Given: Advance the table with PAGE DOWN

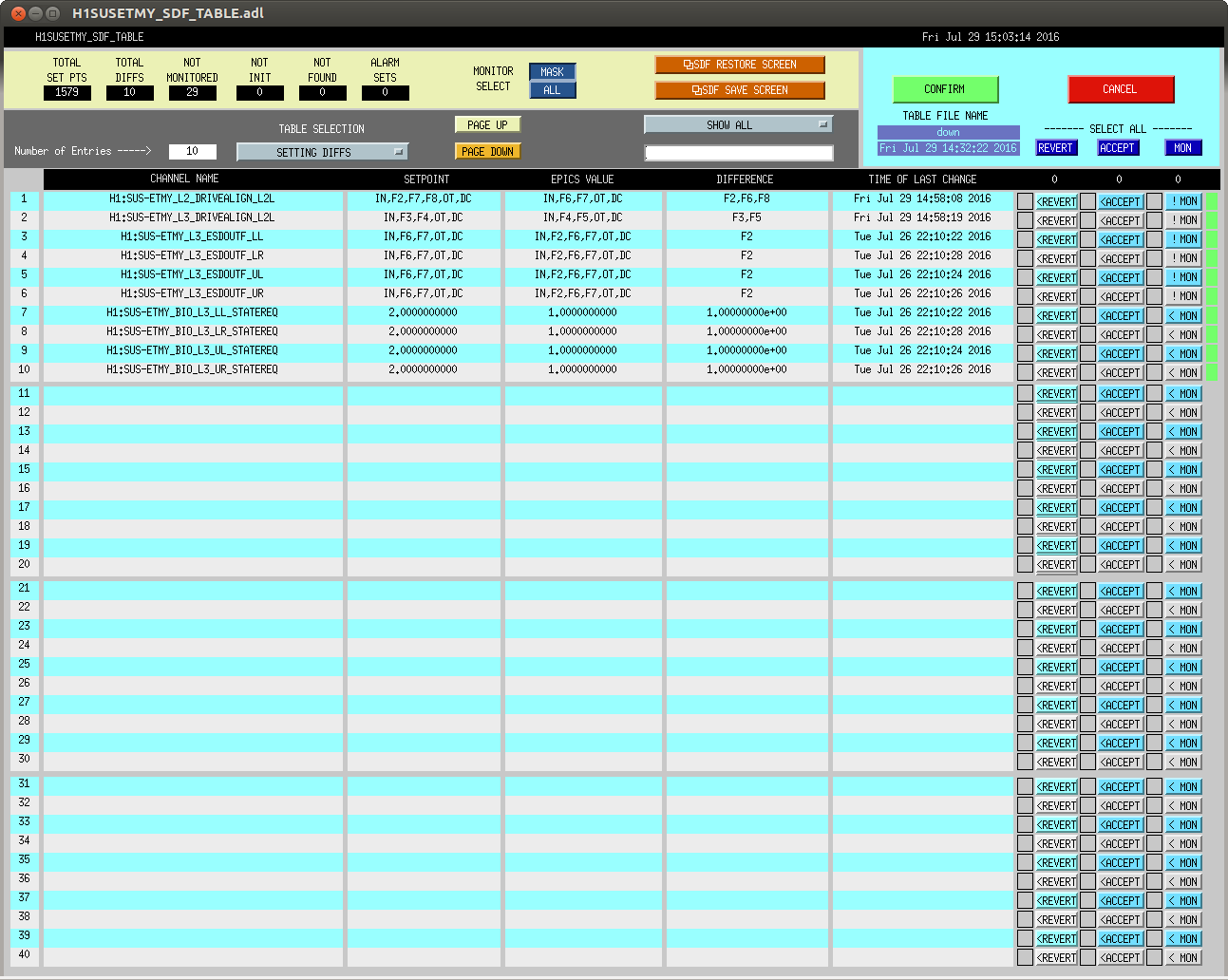Looking at the screenshot, I should (488, 151).
